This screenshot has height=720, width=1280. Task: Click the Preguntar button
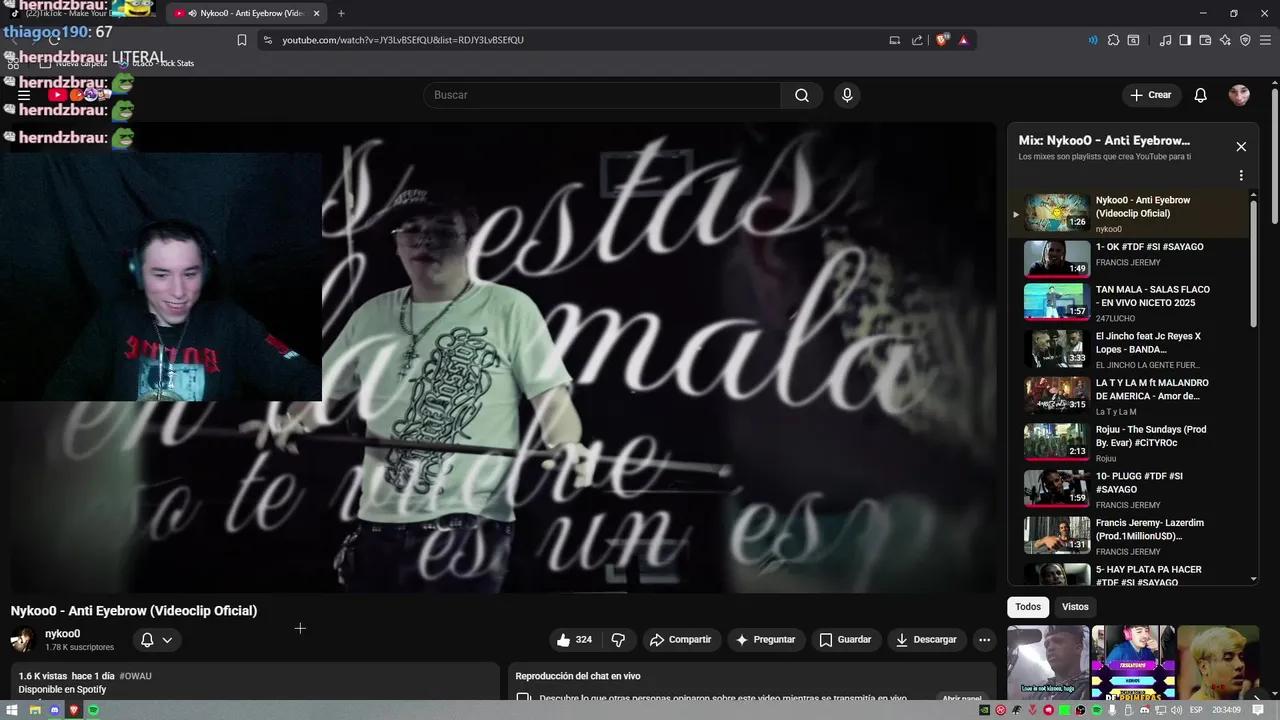click(765, 640)
